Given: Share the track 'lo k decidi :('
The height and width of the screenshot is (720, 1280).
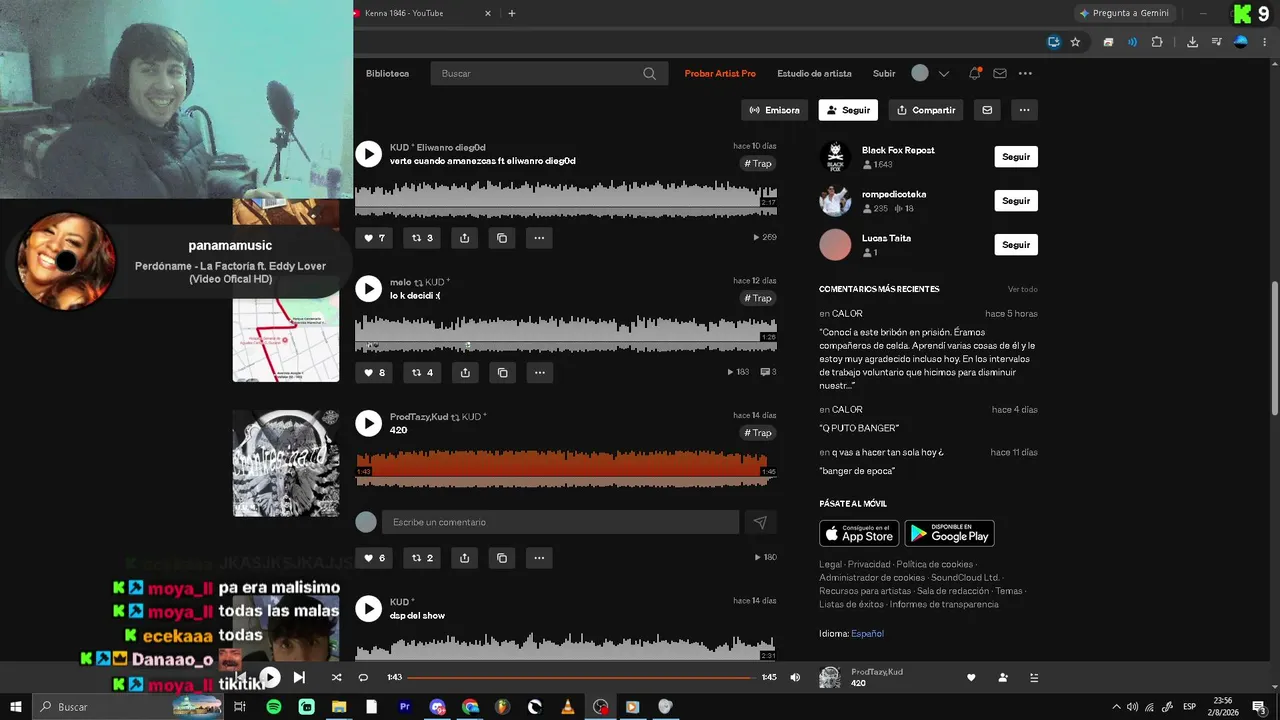Looking at the screenshot, I should pos(465,373).
